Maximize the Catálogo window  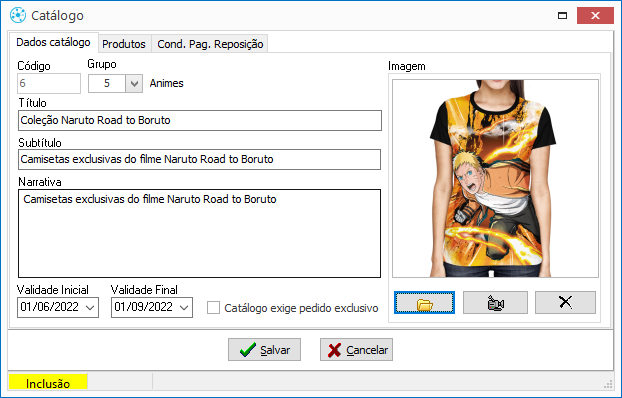pyautogui.click(x=562, y=15)
